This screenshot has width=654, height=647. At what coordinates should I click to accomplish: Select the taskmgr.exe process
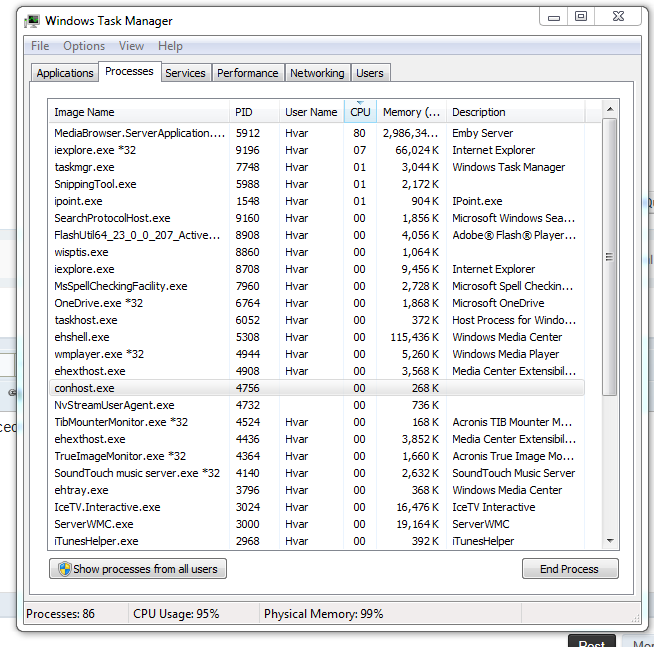(x=317, y=167)
